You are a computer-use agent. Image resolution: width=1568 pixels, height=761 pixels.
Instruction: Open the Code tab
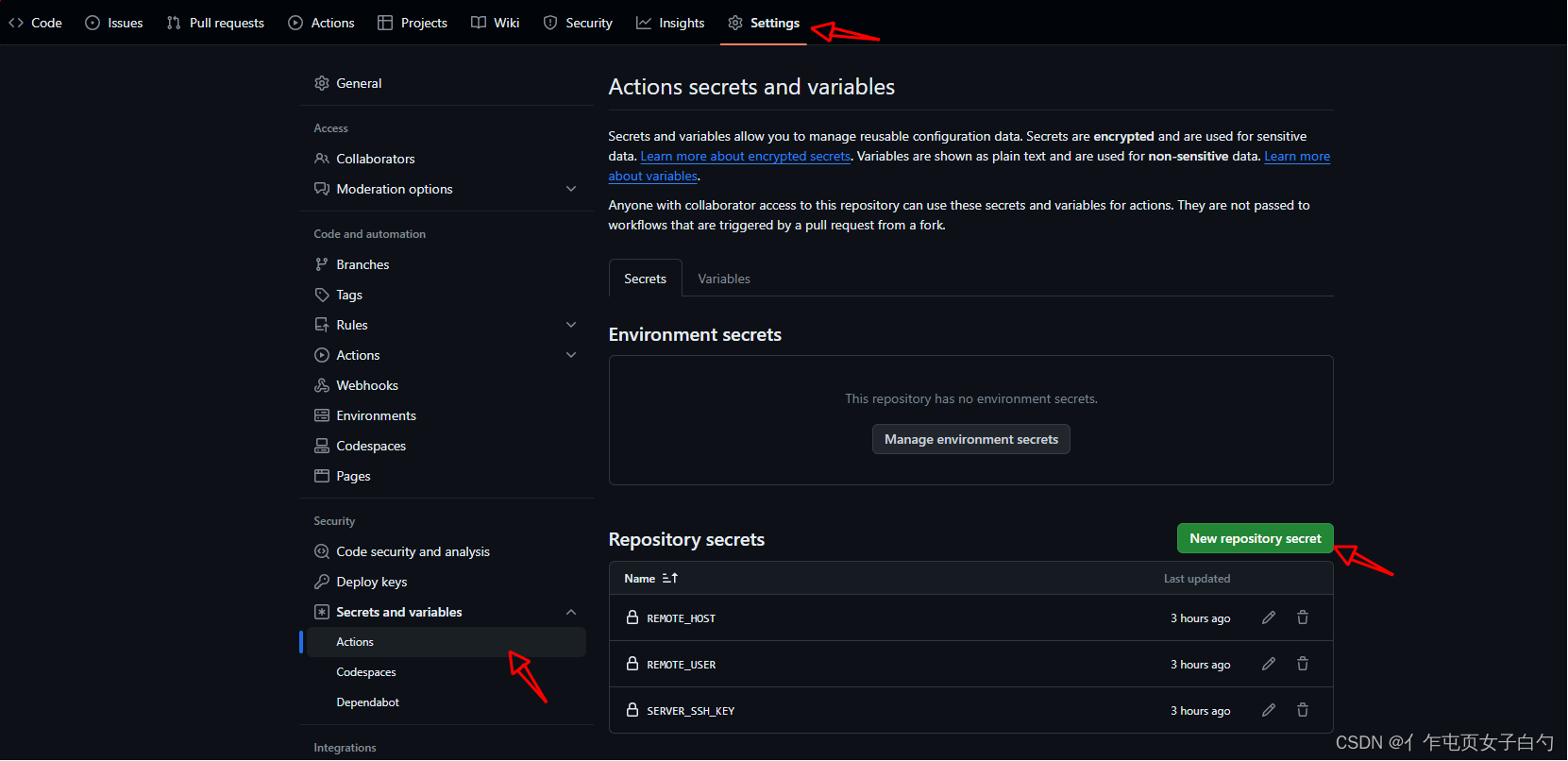tap(35, 23)
